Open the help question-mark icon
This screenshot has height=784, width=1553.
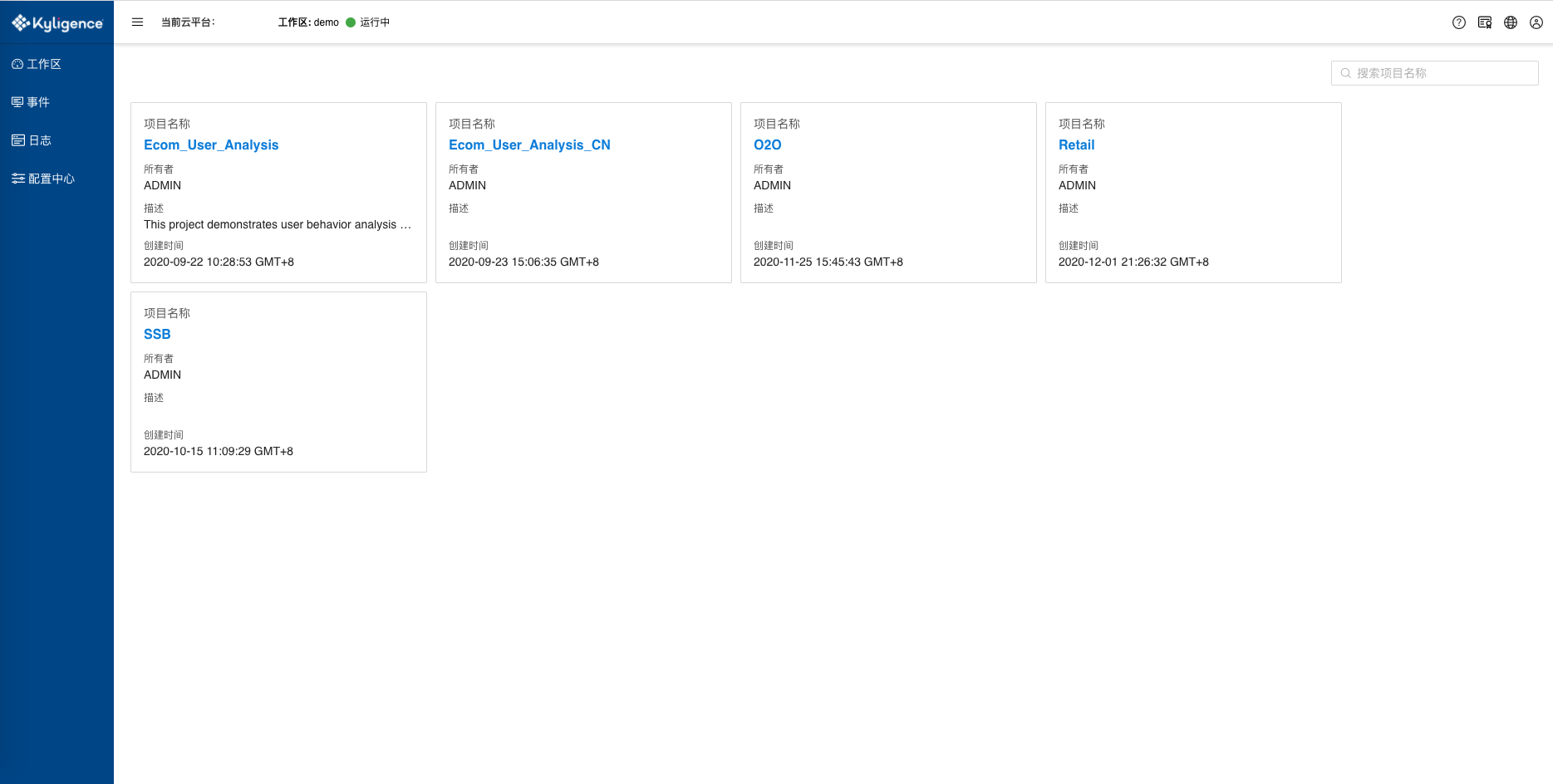(1459, 22)
